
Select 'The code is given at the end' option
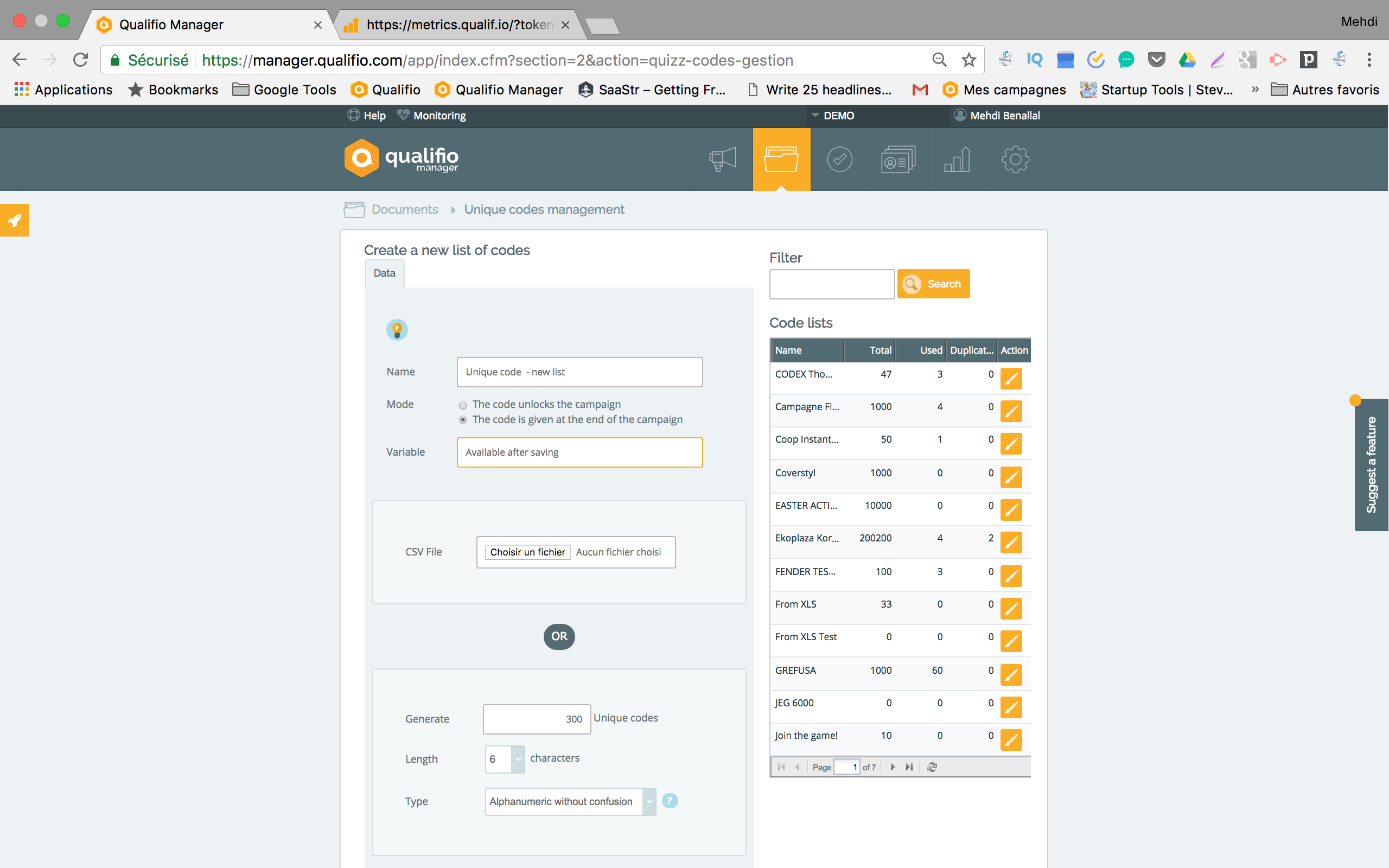coord(463,420)
